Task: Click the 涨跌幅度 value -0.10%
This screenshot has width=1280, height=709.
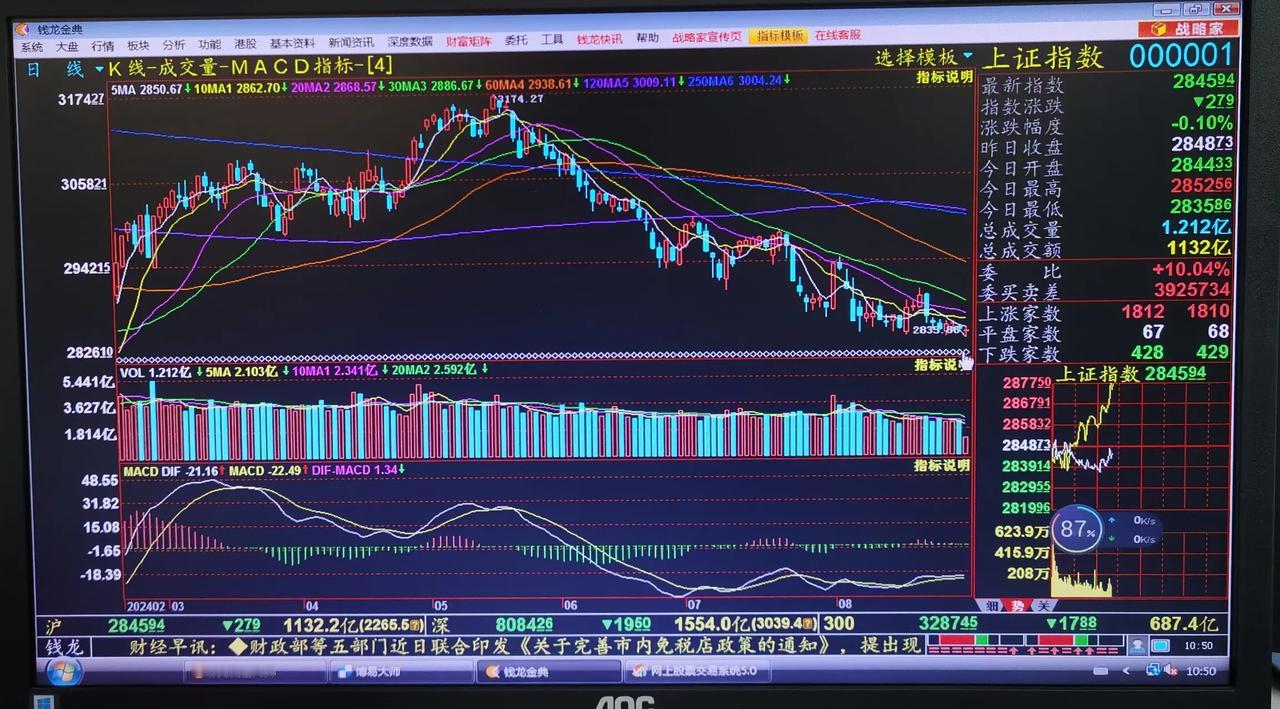Action: (x=1202, y=123)
